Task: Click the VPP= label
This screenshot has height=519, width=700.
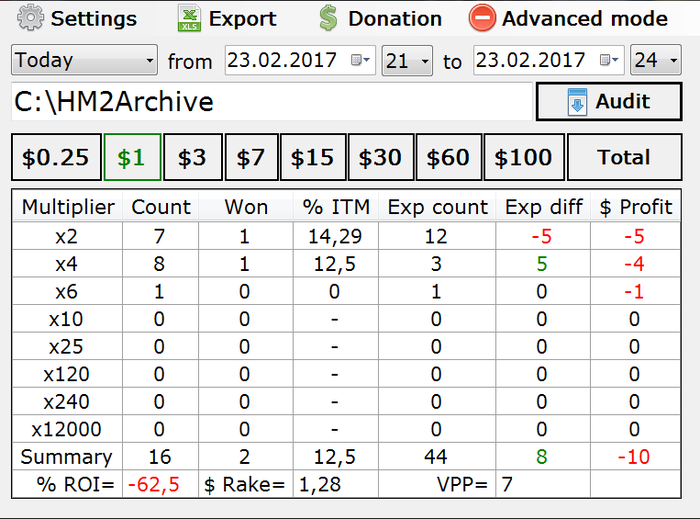Action: (x=462, y=485)
